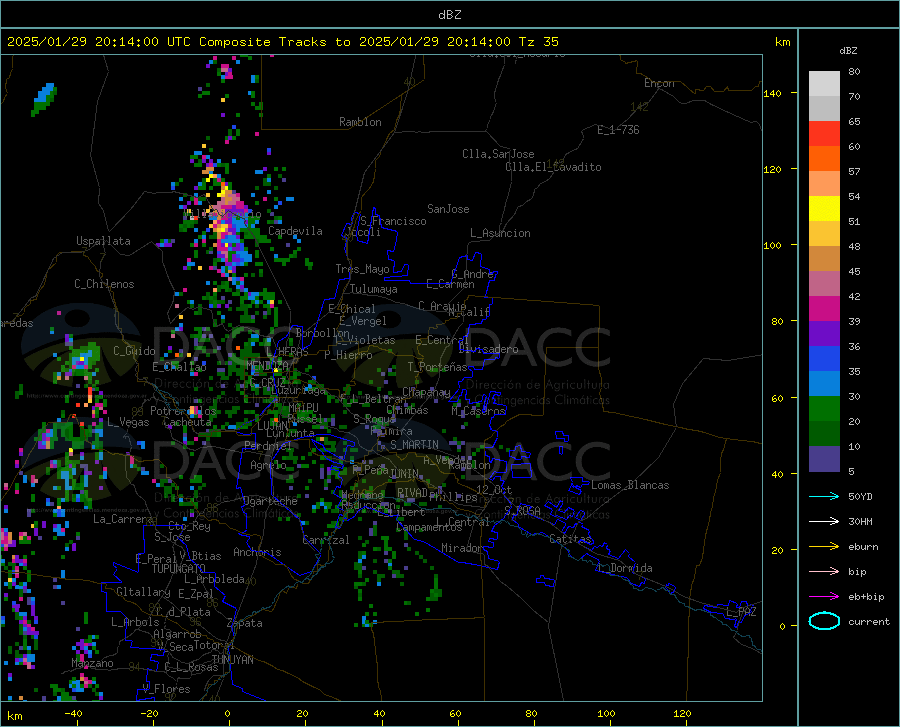Click the bright green 30 dBZ swatch
Image resolution: width=900 pixels, height=727 pixels.
point(824,409)
